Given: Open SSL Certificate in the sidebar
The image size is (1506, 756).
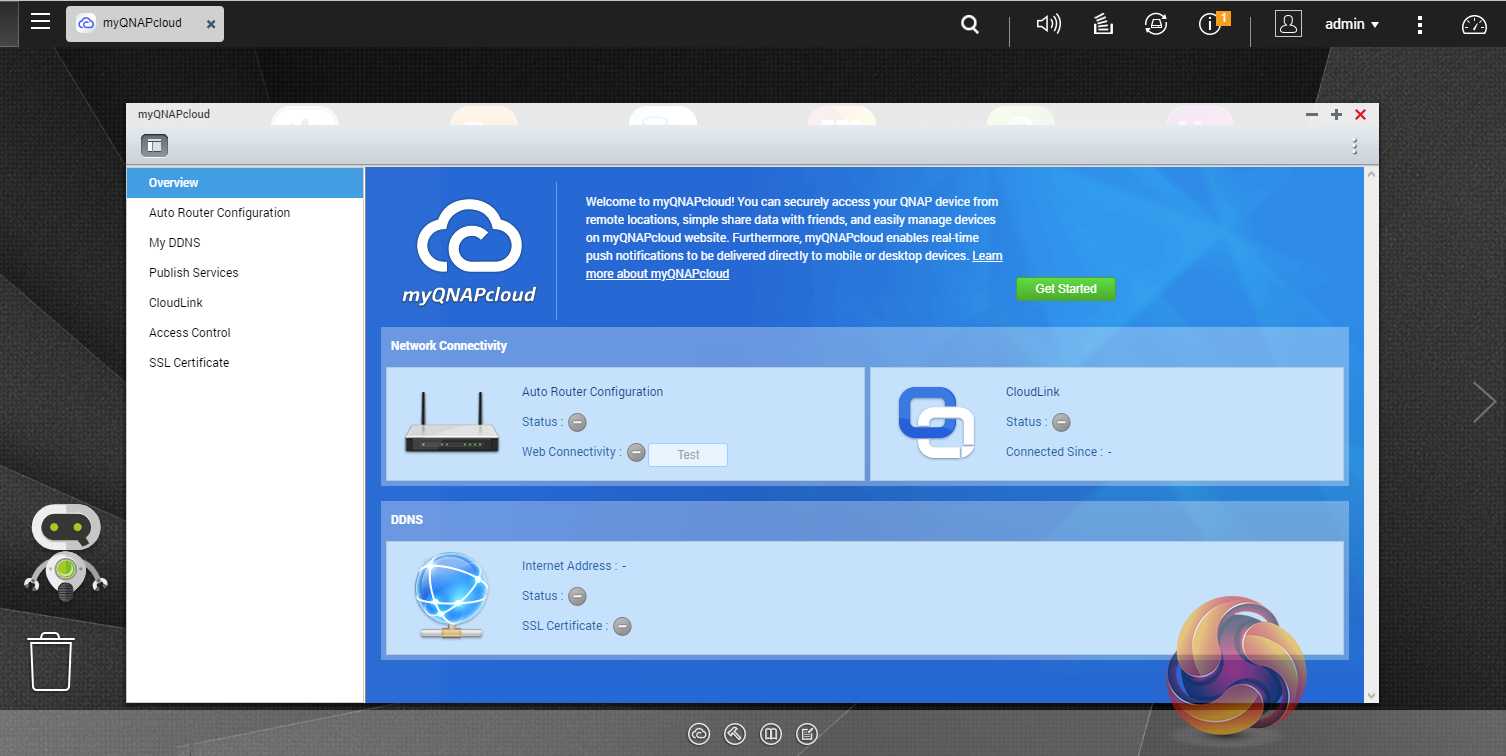Looking at the screenshot, I should [245, 363].
